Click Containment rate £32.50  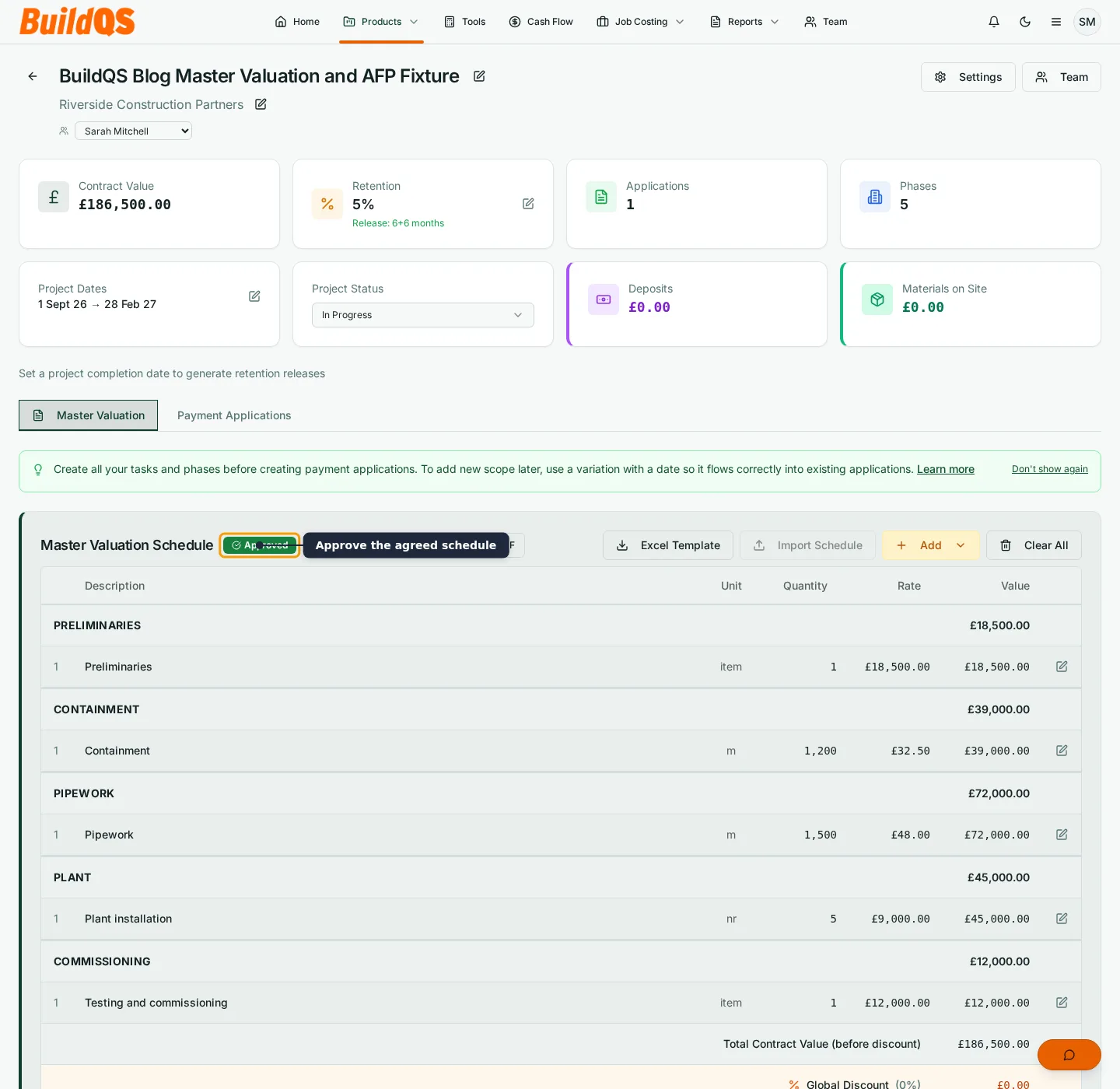911,751
